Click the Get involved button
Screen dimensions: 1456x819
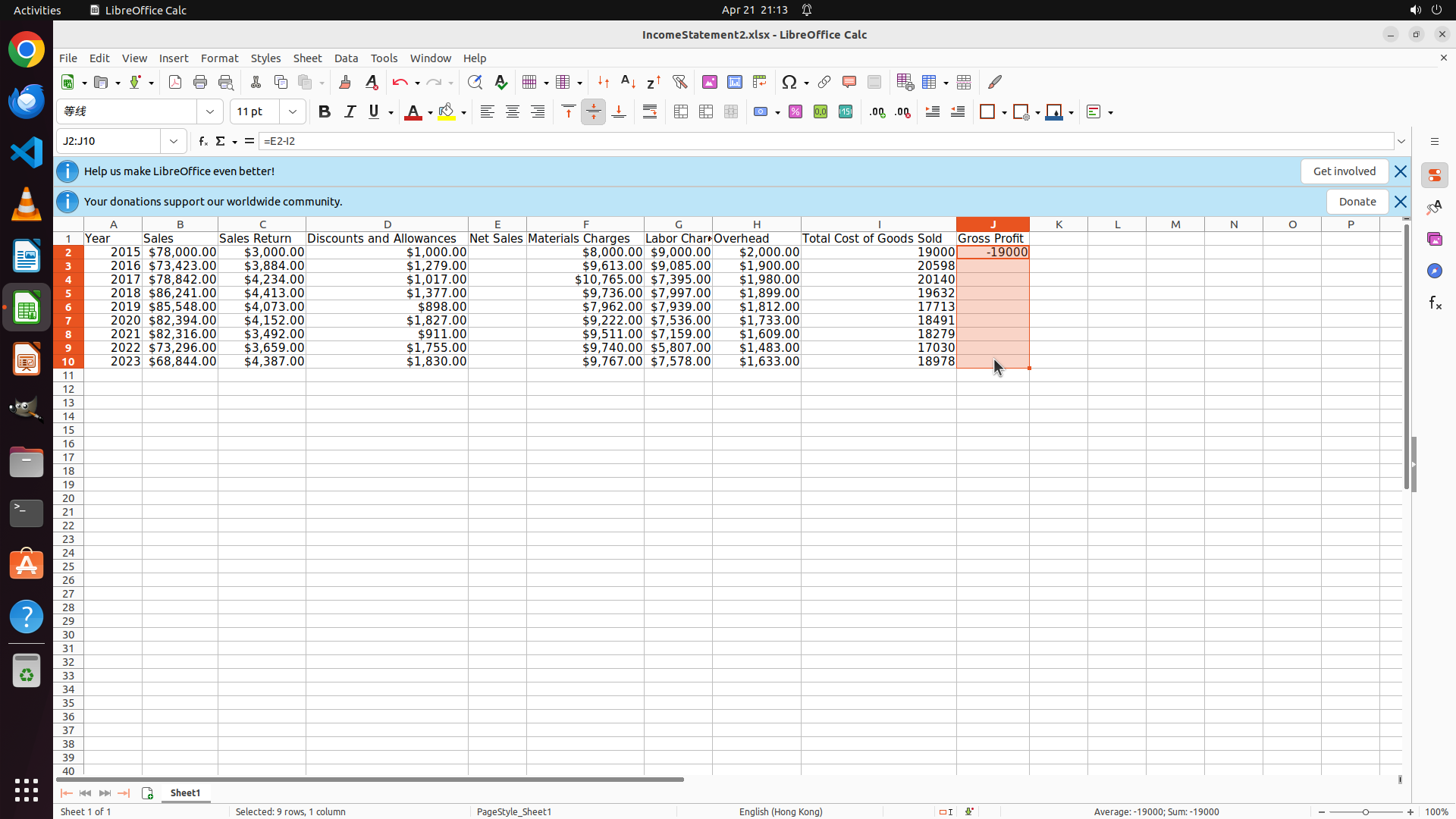1344,171
